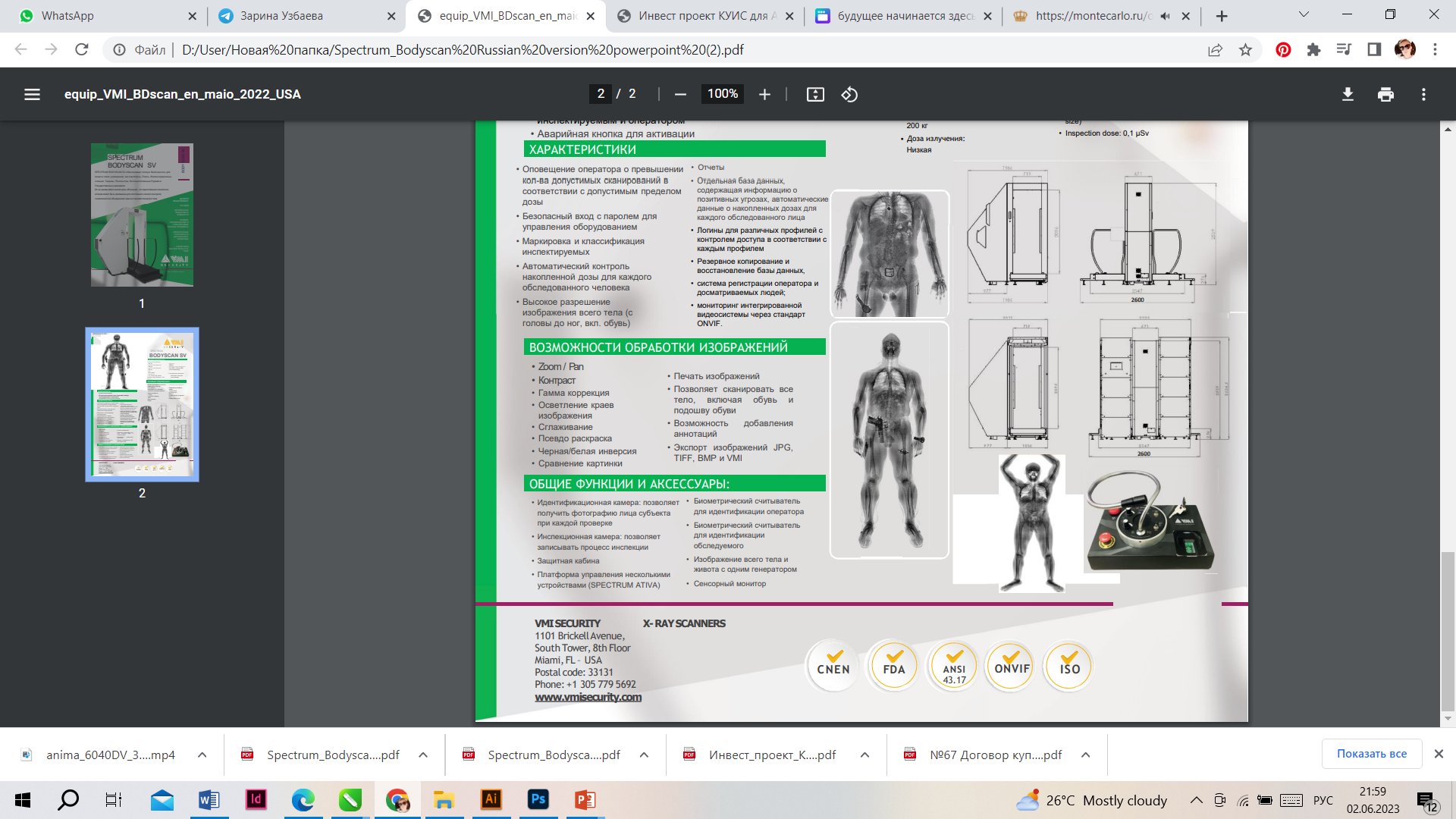1456x819 pixels.
Task: Click the vertical scrollbar thumb
Action: click(x=1448, y=629)
